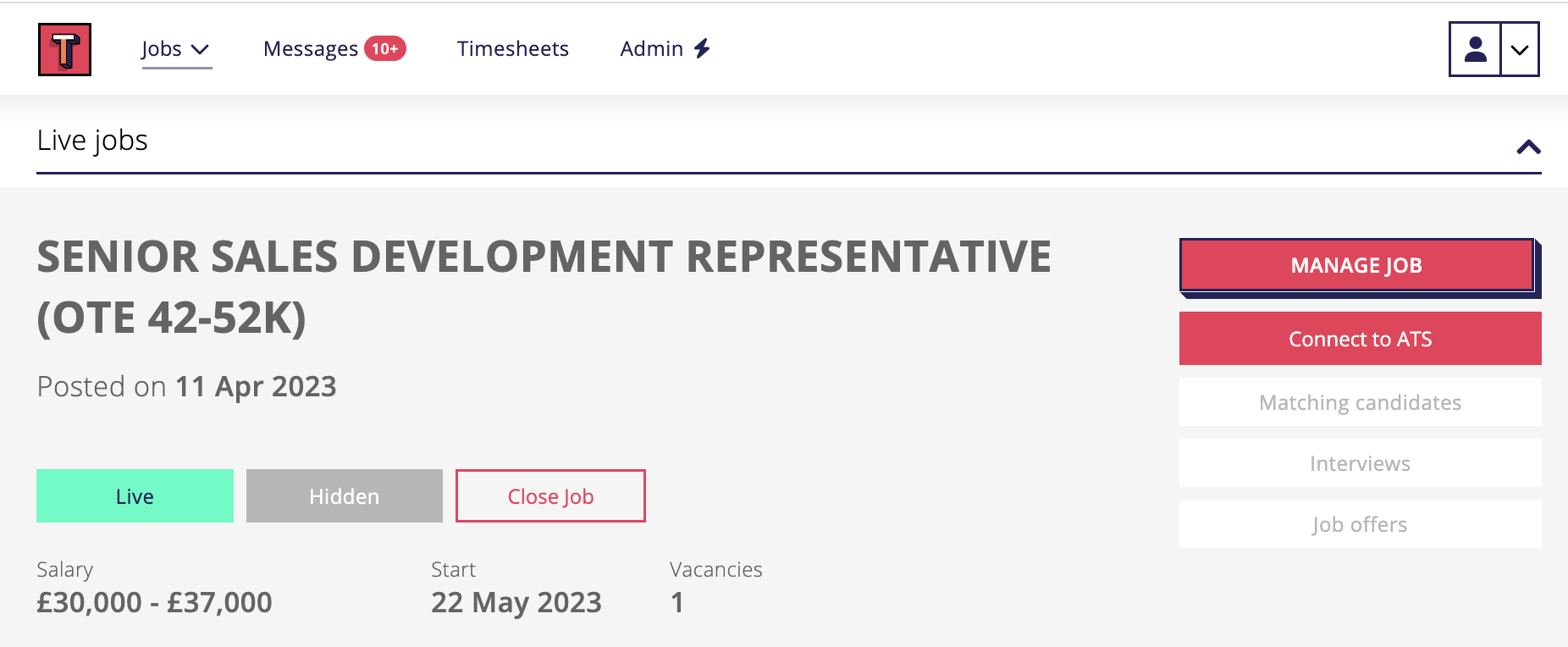The image size is (1568, 647).
Task: Switch job status to Hidden
Action: pyautogui.click(x=344, y=496)
